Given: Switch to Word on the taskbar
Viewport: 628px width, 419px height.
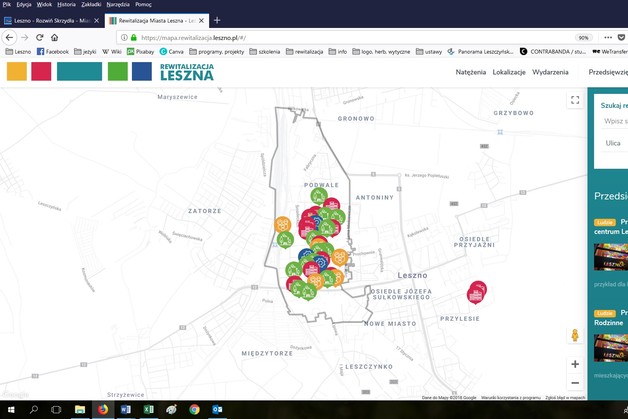Looking at the screenshot, I should point(126,409).
